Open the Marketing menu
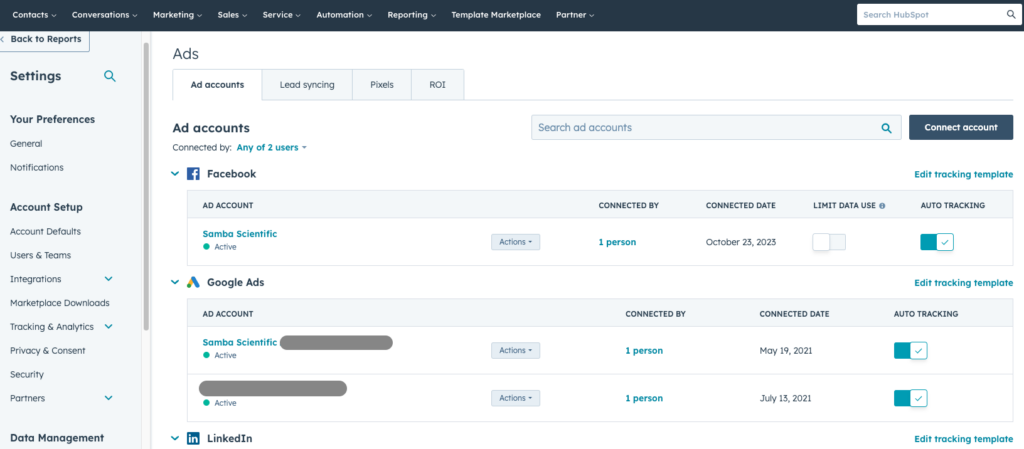Screen dimensions: 1024x449 click(177, 14)
